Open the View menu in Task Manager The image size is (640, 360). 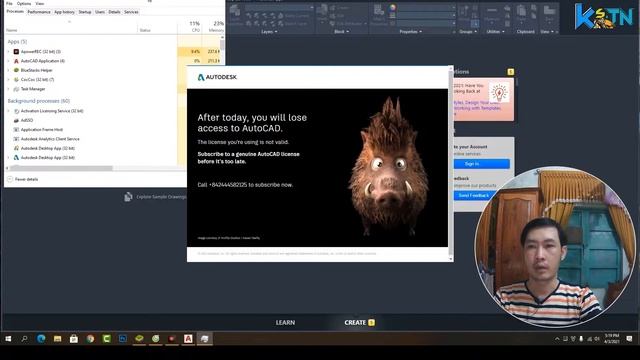coord(40,3)
